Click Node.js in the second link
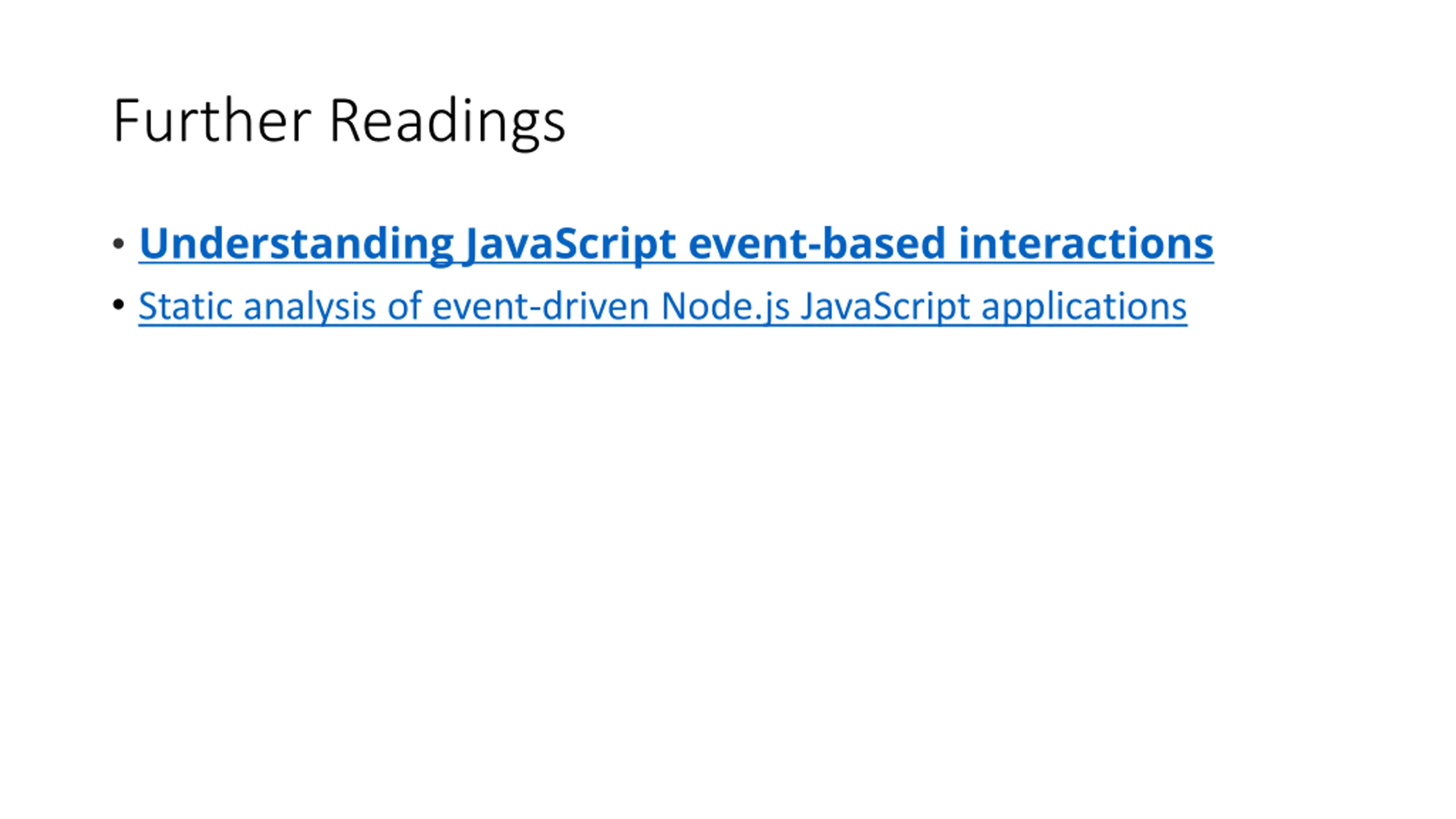The width and height of the screenshot is (1456, 819). click(725, 307)
